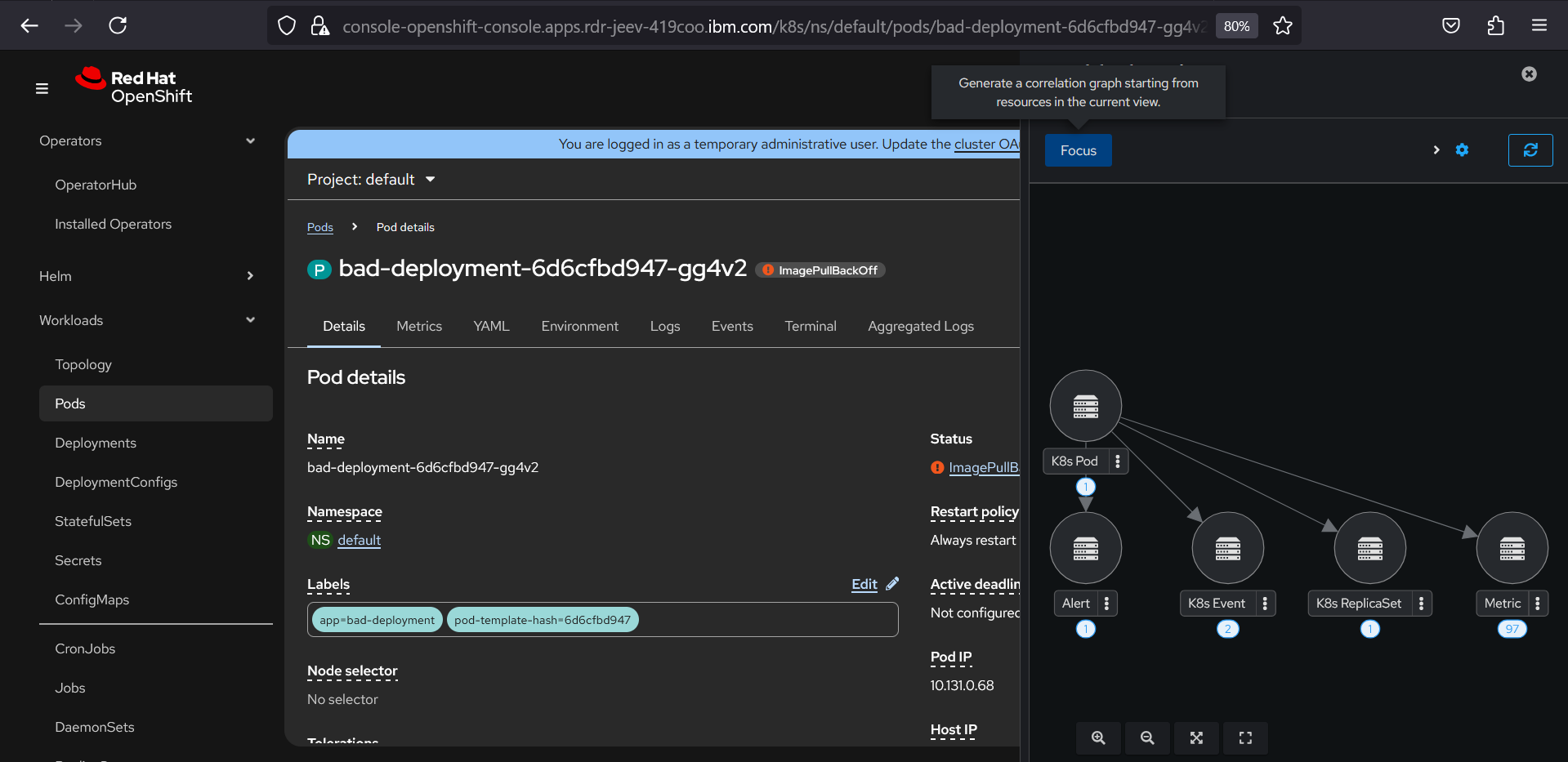Refresh the correlation graph
This screenshot has height=762, width=1568.
coord(1530,150)
